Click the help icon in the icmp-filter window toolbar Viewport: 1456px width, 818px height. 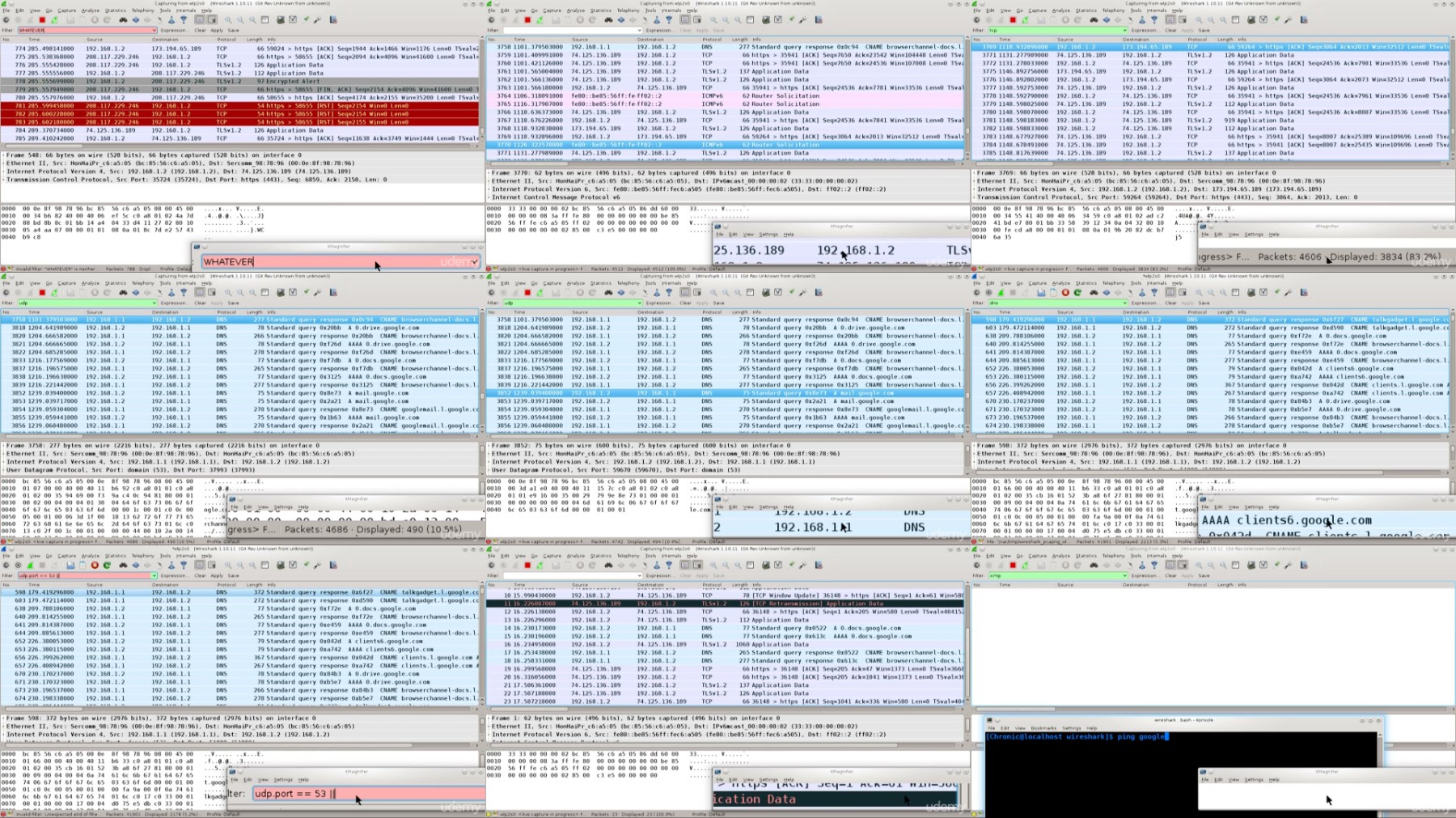coord(1304,566)
